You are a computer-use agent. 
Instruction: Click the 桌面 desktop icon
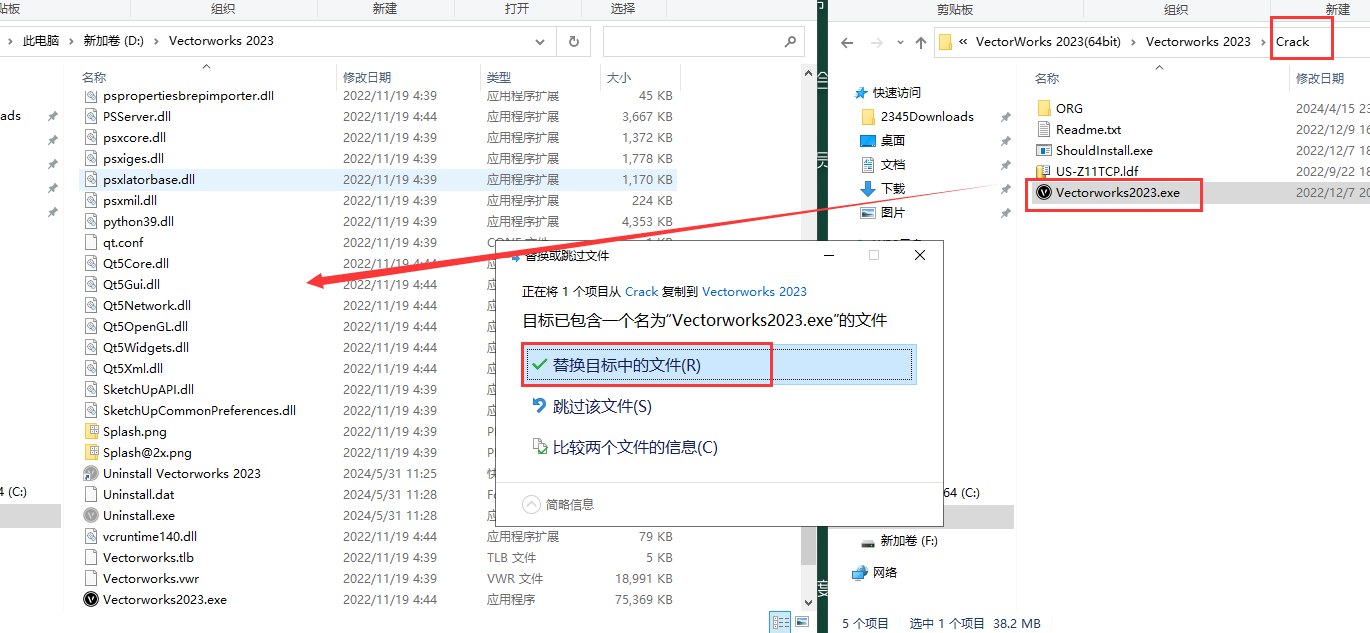pyautogui.click(x=868, y=140)
